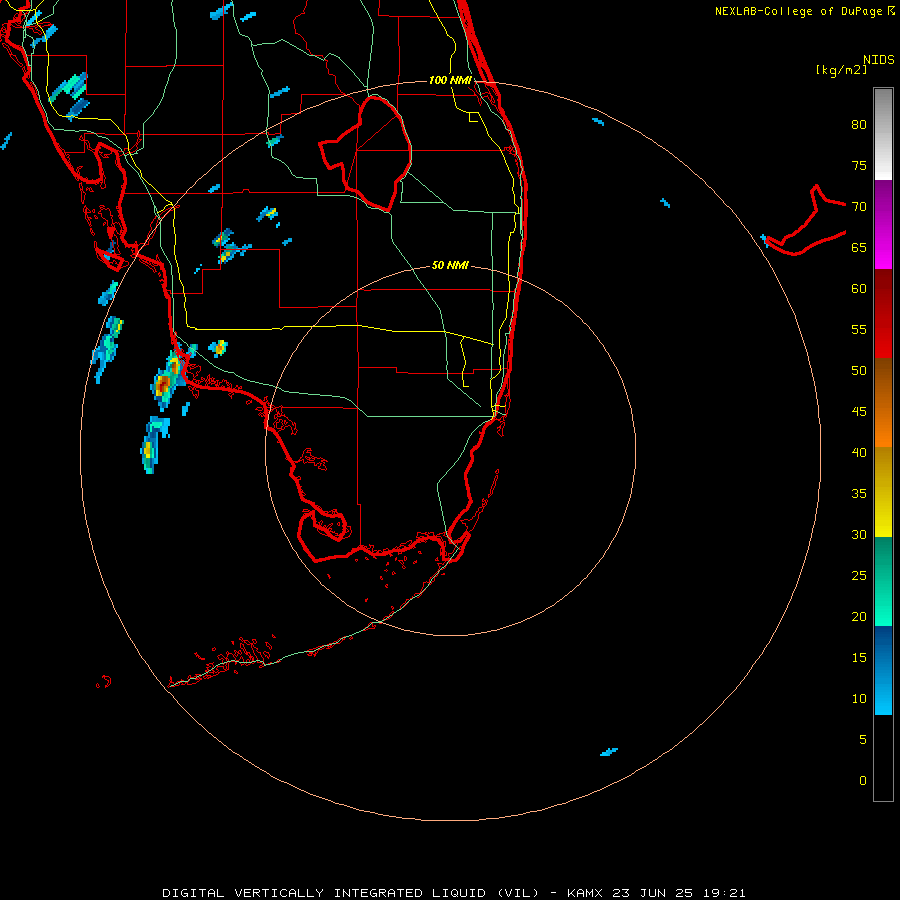900x900 pixels.
Task: Click the scale value 25
Action: [x=859, y=576]
